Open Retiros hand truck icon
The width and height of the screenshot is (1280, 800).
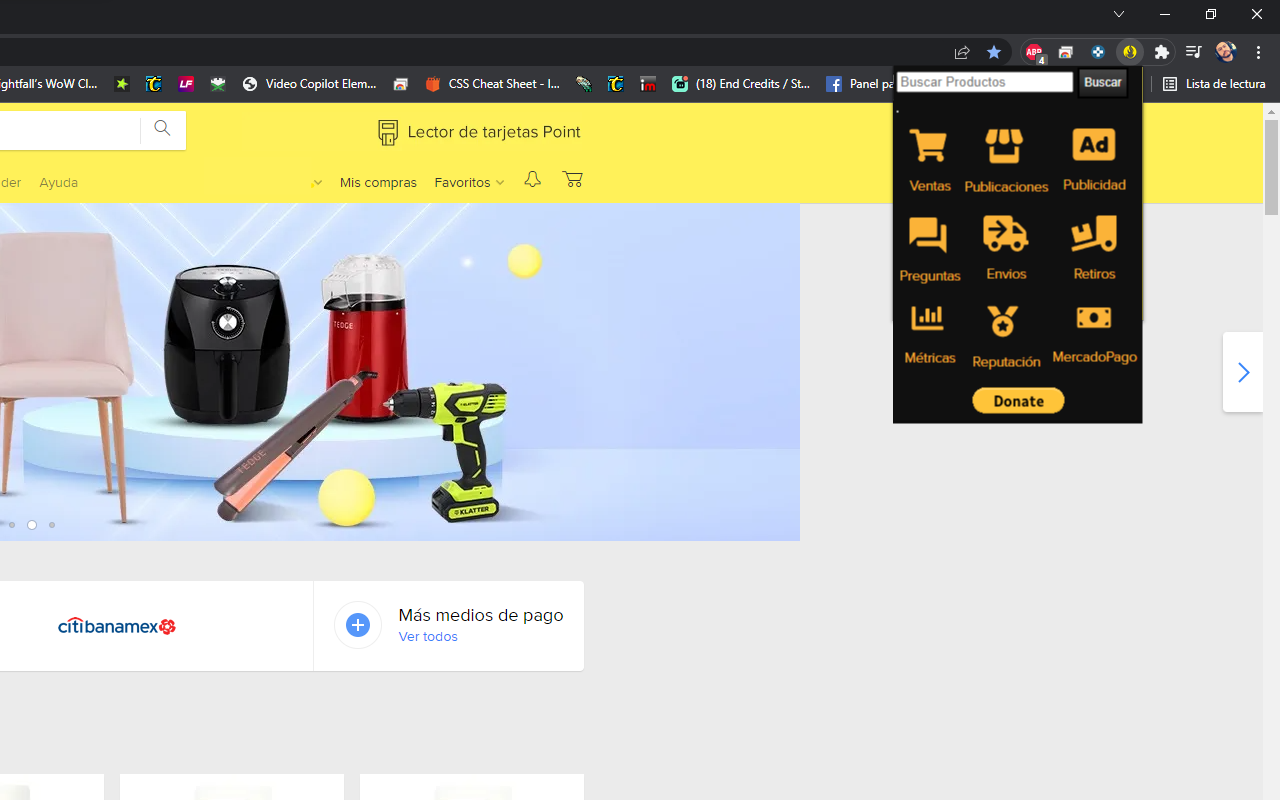[1093, 234]
